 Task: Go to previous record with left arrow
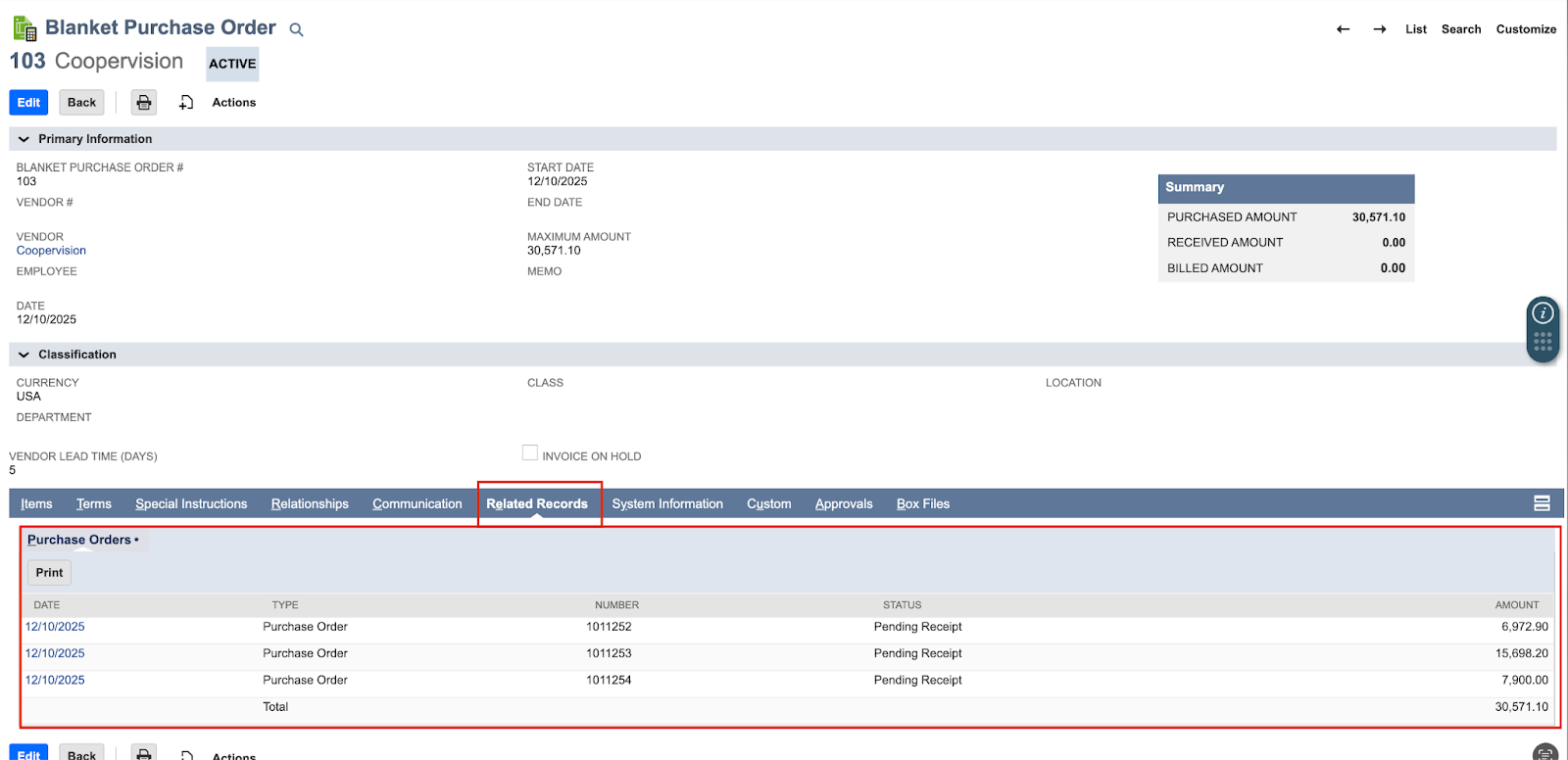pos(1343,29)
